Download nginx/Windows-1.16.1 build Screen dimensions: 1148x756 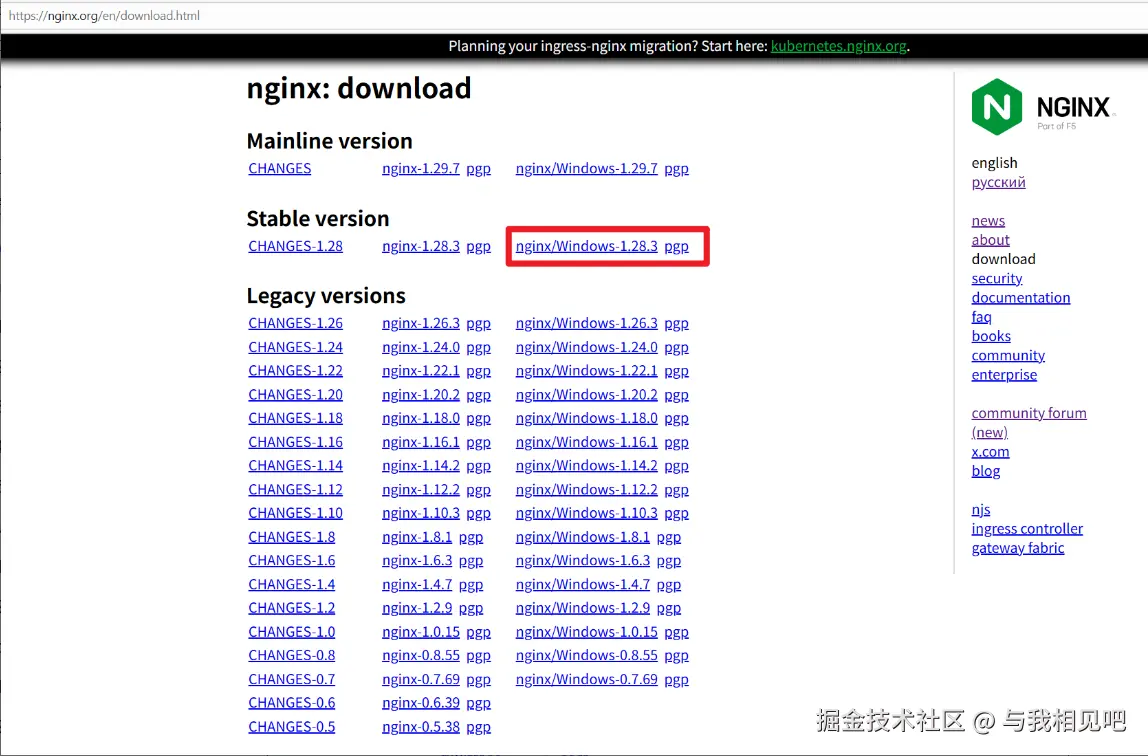point(586,442)
